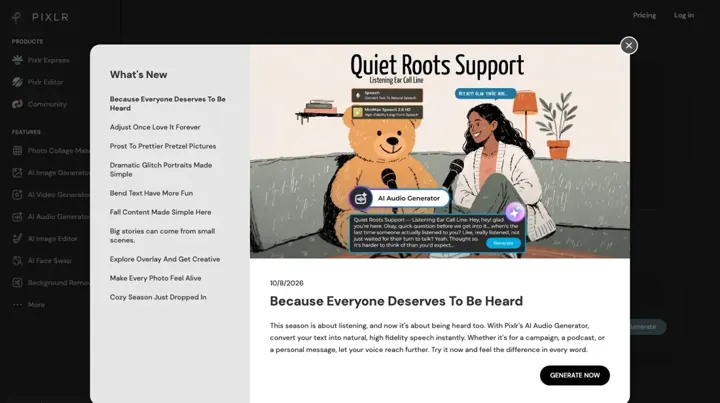Close the What's New popup
Screen dimensions: 720x403
629,45
